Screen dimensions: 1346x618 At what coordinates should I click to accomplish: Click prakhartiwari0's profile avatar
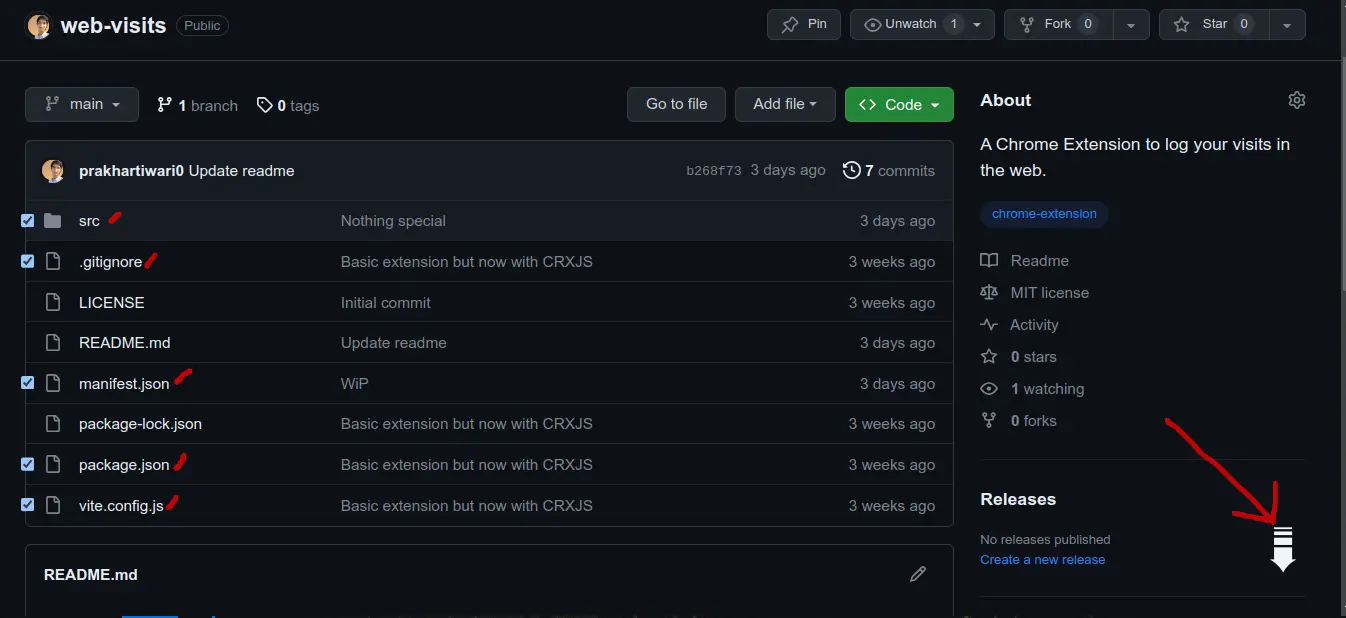tap(52, 170)
